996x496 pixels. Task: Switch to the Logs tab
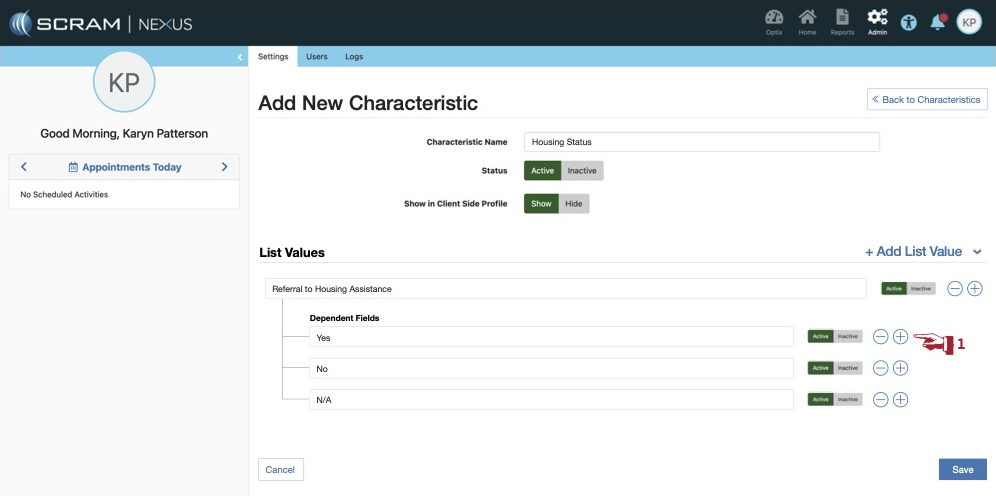pyautogui.click(x=354, y=57)
